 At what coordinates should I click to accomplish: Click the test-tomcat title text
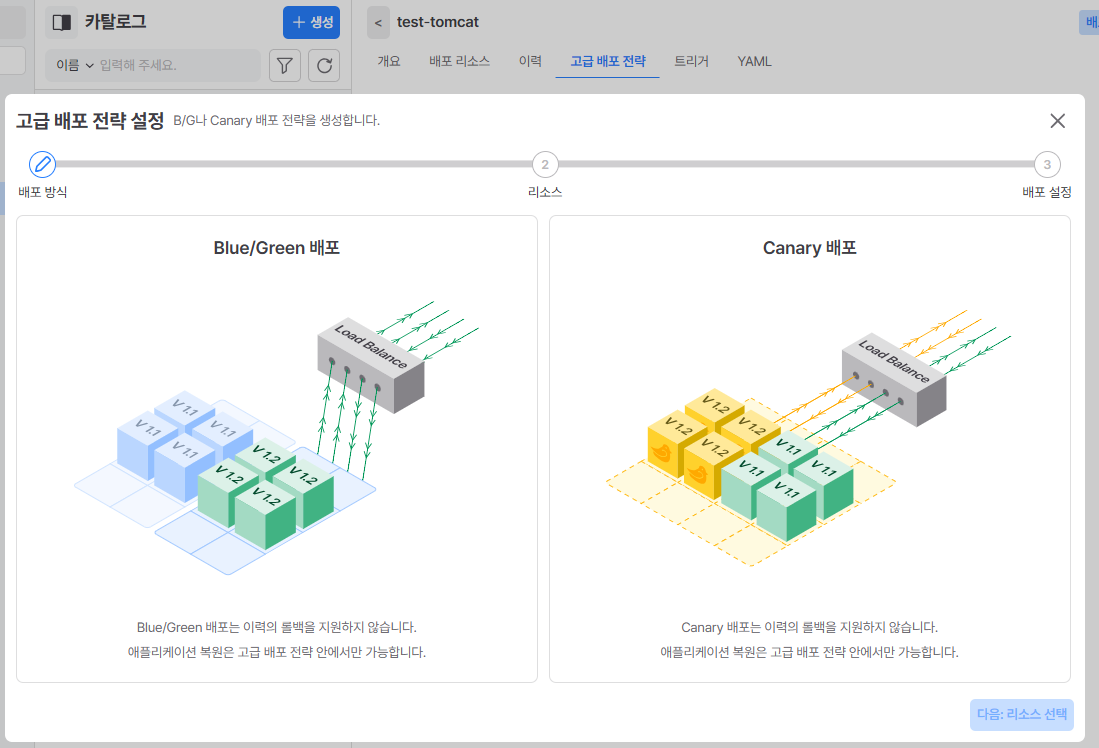point(437,22)
